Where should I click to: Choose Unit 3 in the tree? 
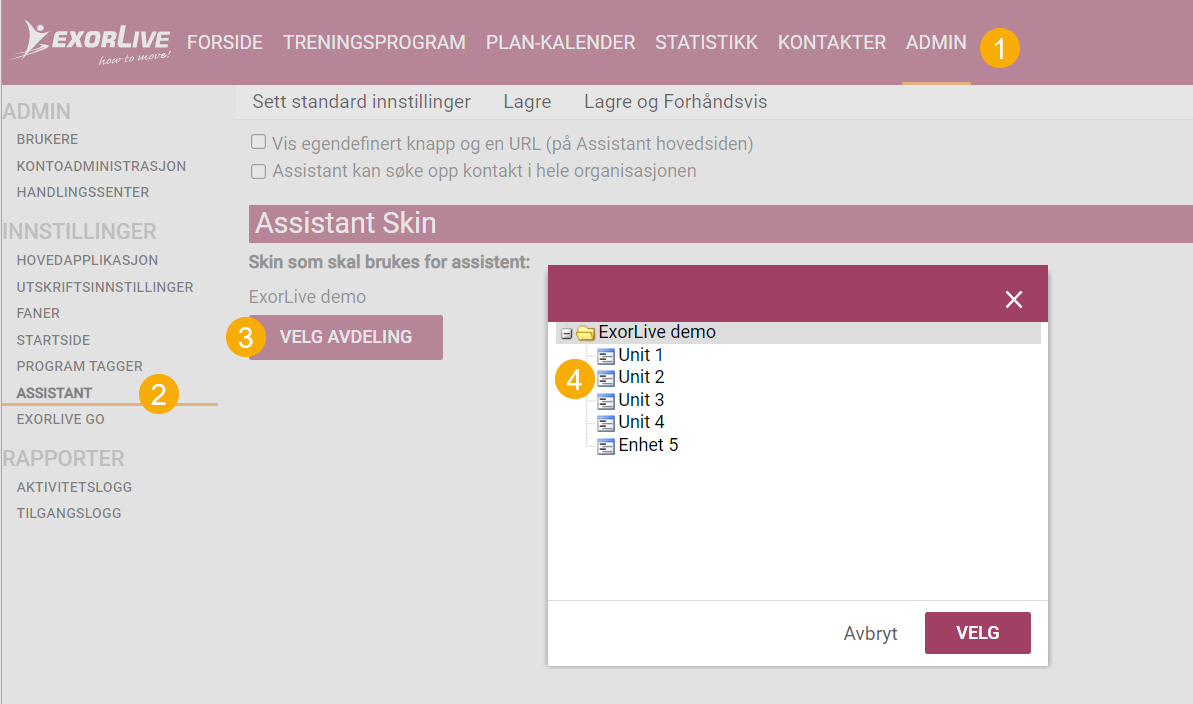coord(641,400)
